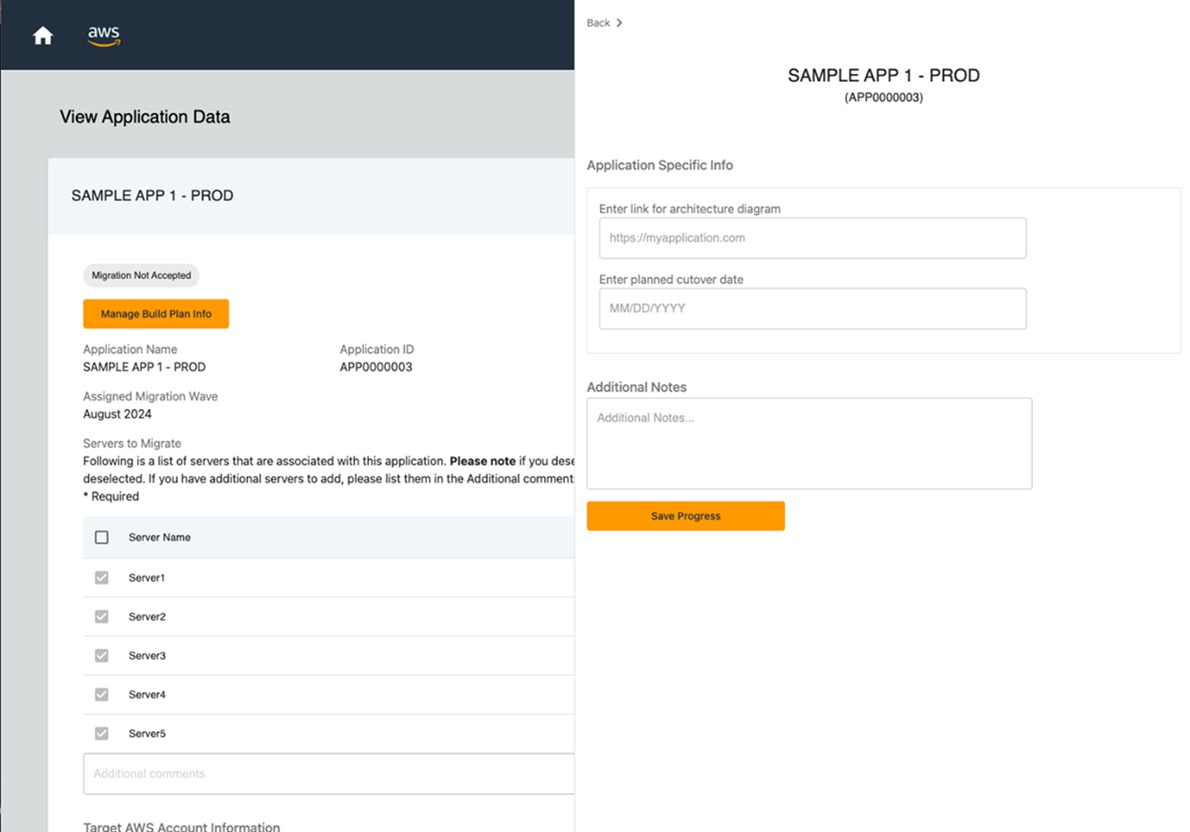Toggle the Server4 checkbox
The width and height of the screenshot is (1190, 832).
click(x=101, y=694)
